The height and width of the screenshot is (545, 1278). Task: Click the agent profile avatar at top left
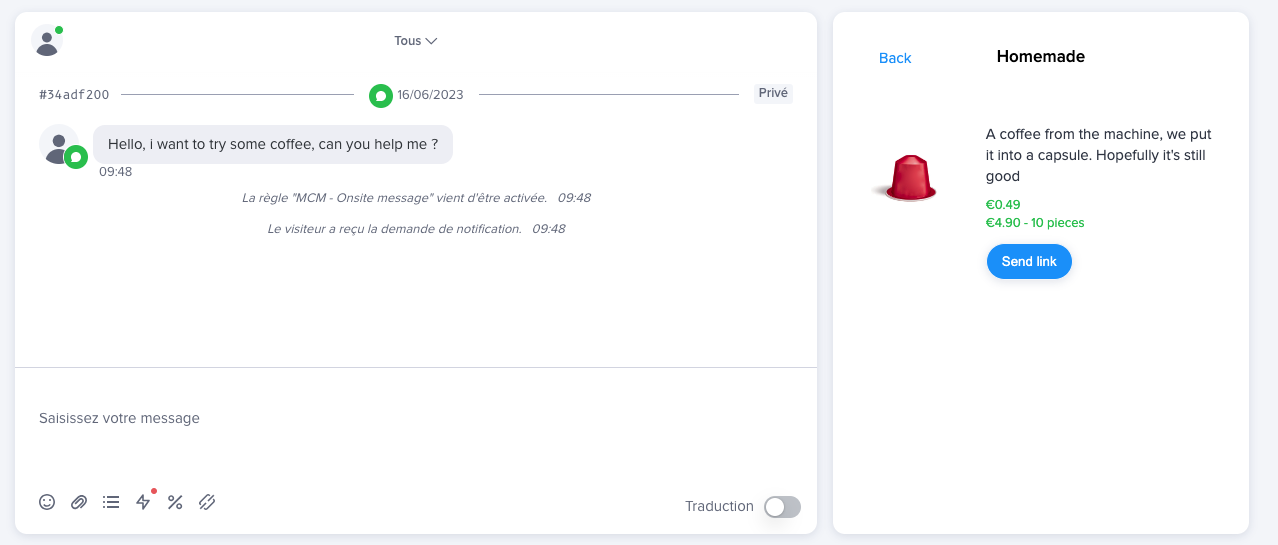tap(47, 41)
